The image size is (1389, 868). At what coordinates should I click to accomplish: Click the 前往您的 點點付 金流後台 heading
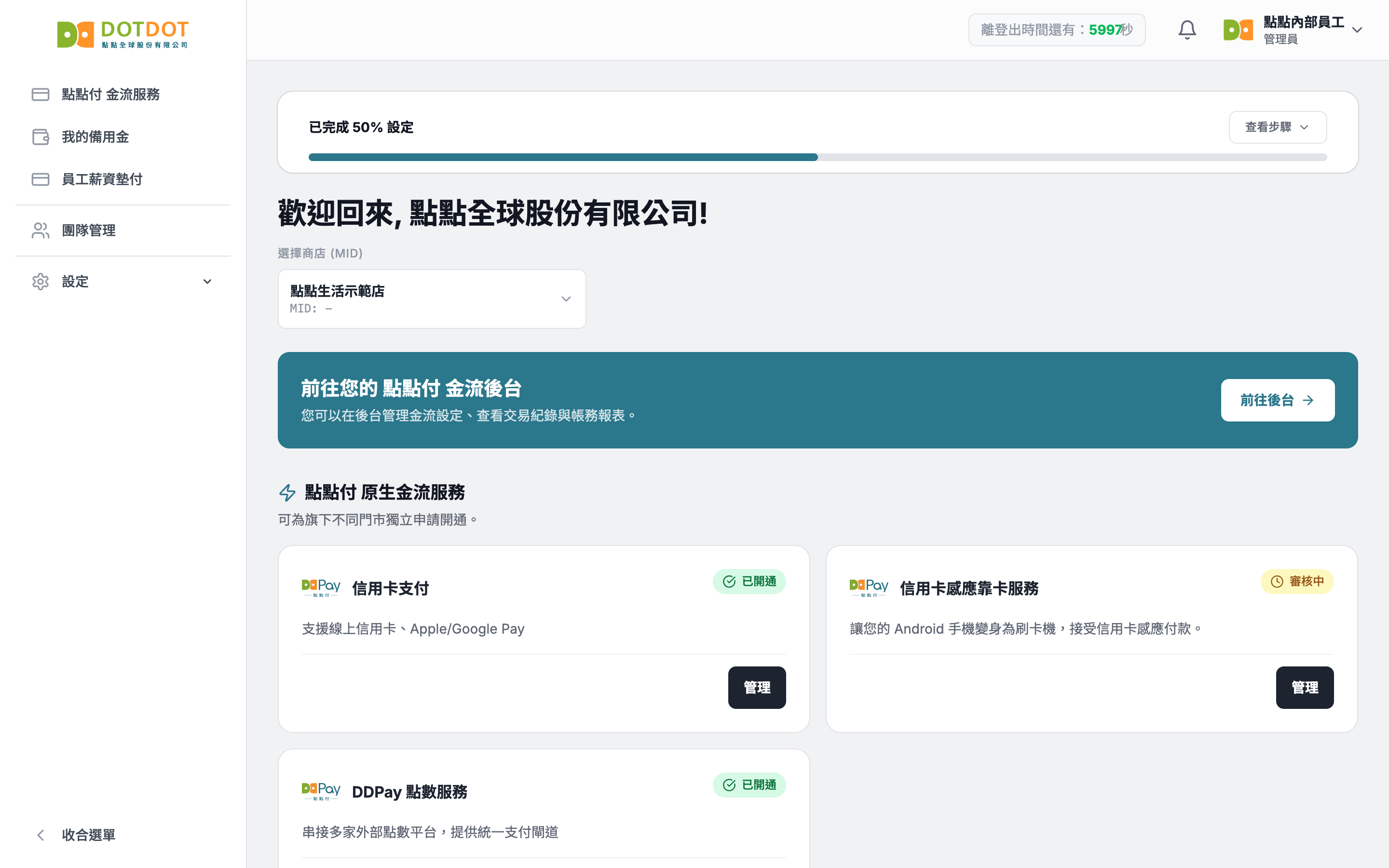411,388
